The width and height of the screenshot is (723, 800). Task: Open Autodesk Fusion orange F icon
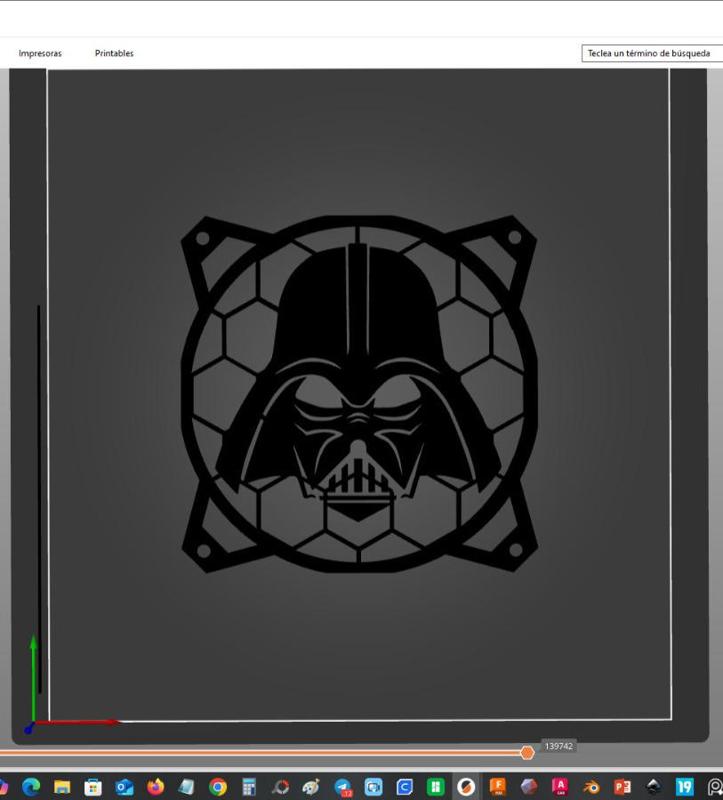coord(497,787)
